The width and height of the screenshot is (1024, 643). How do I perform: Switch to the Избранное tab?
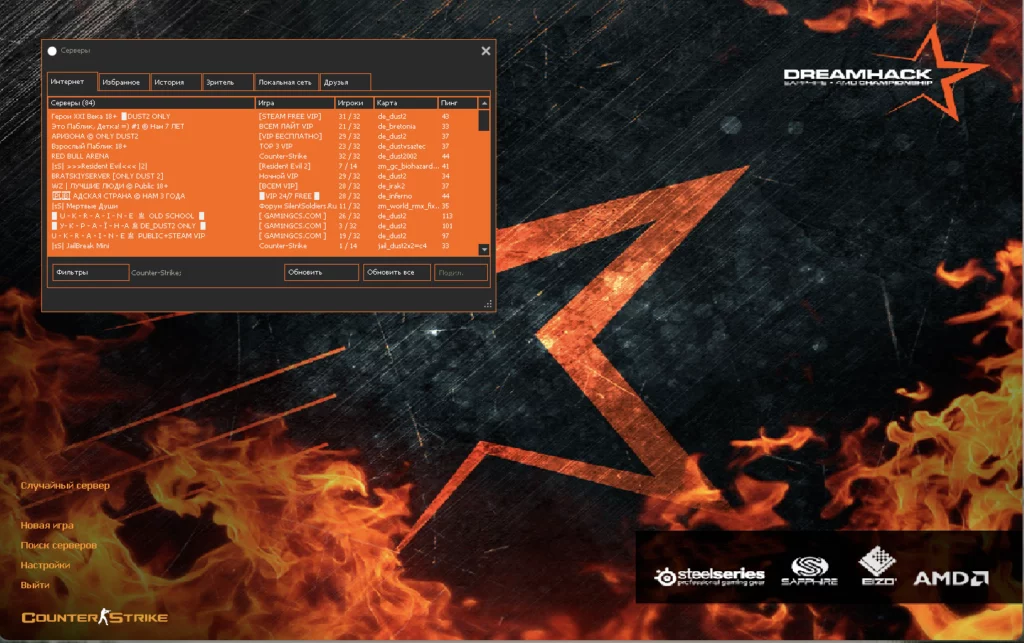pyautogui.click(x=122, y=82)
